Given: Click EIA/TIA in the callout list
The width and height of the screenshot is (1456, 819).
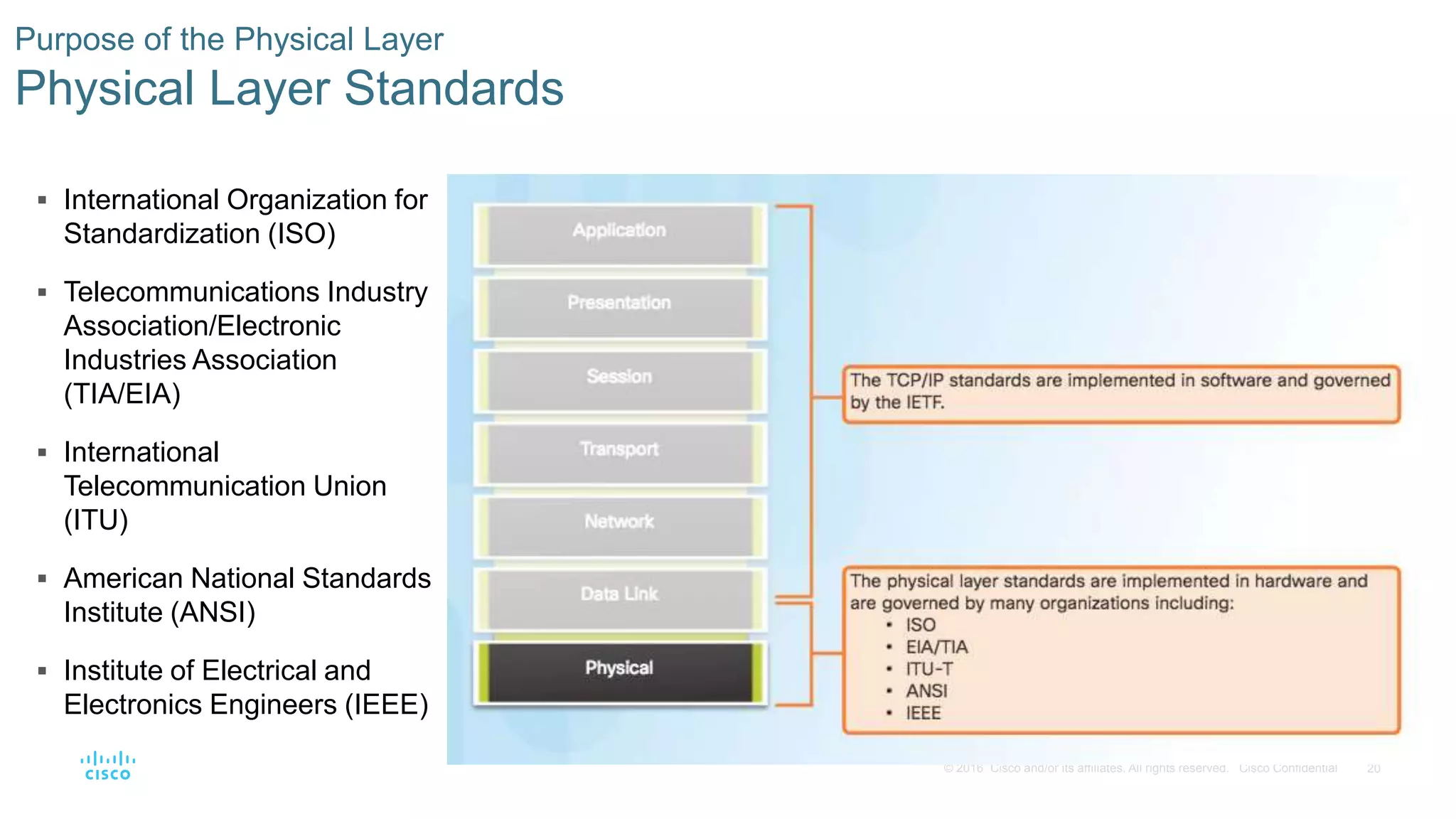Looking at the screenshot, I should point(936,647).
